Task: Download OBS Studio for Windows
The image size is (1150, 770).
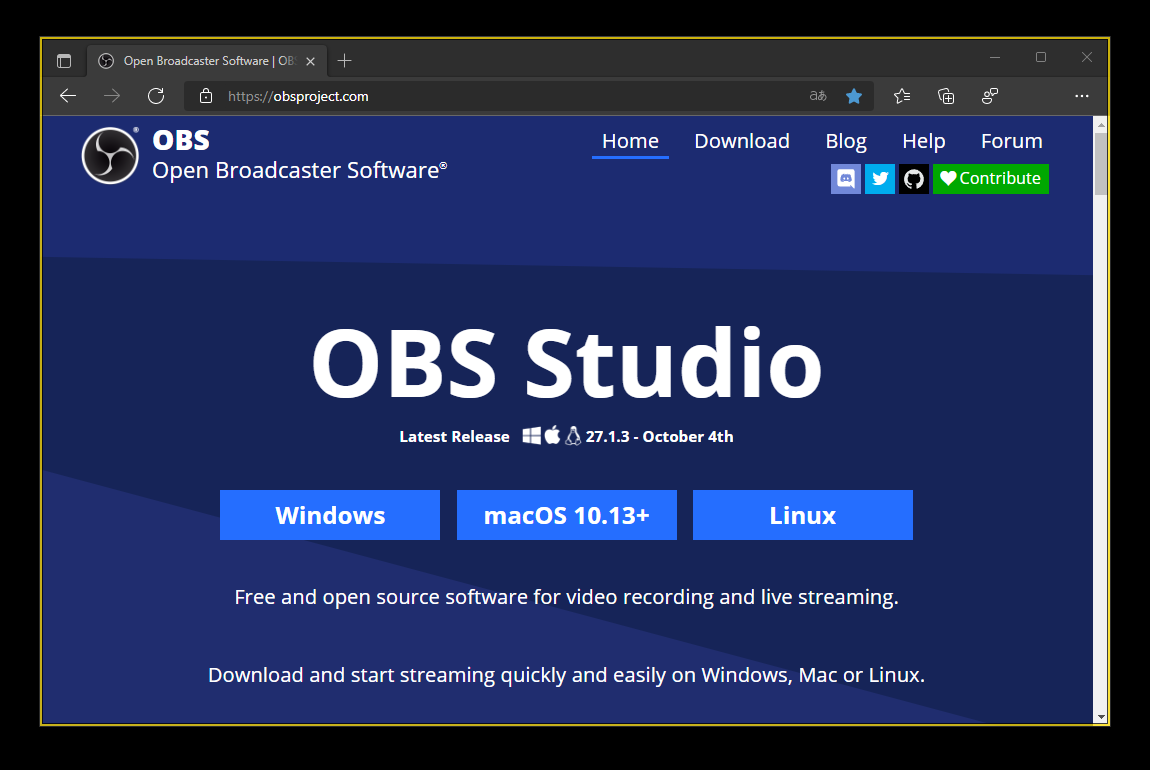Action: pyautogui.click(x=330, y=515)
